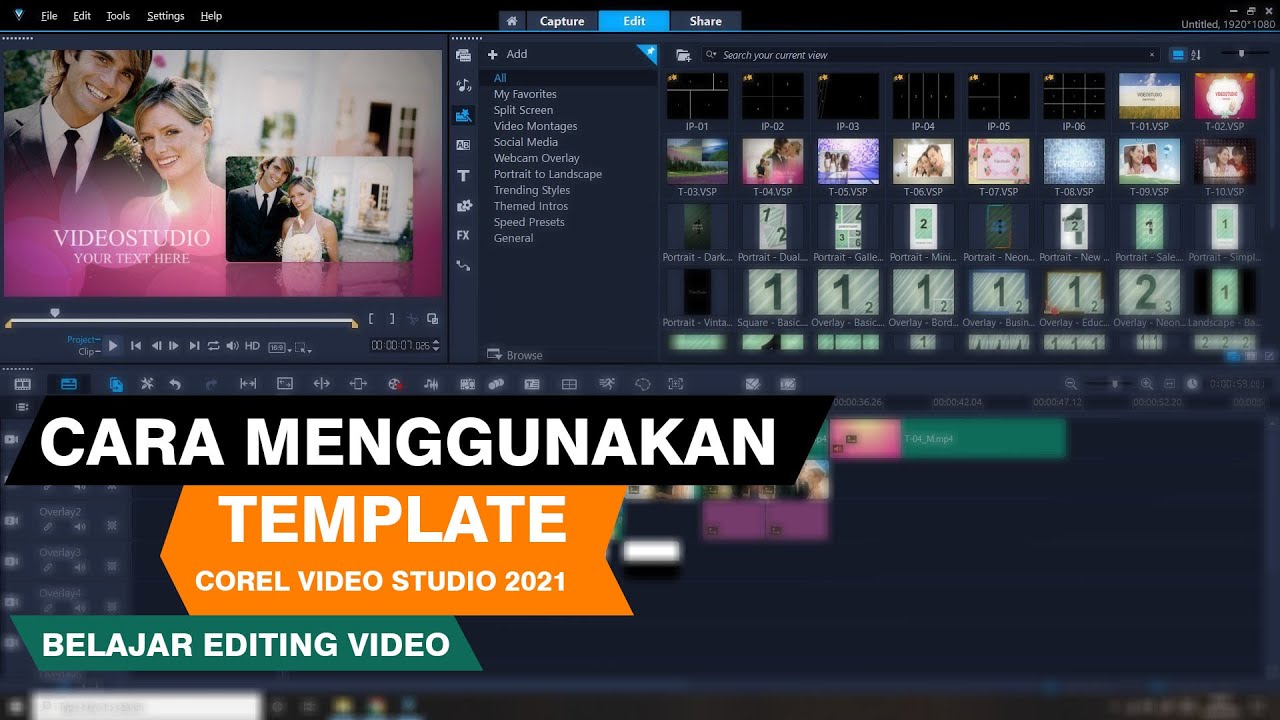Open the Edit menu
Screen dimensions: 1280x720
click(82, 16)
